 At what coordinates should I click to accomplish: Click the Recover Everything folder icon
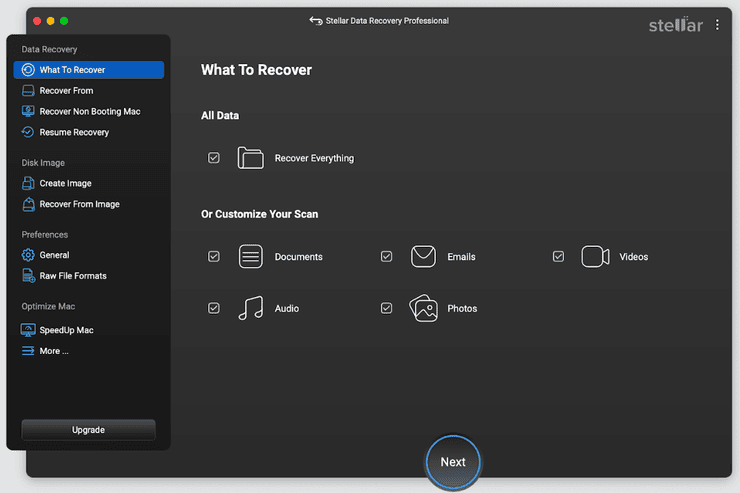click(251, 158)
